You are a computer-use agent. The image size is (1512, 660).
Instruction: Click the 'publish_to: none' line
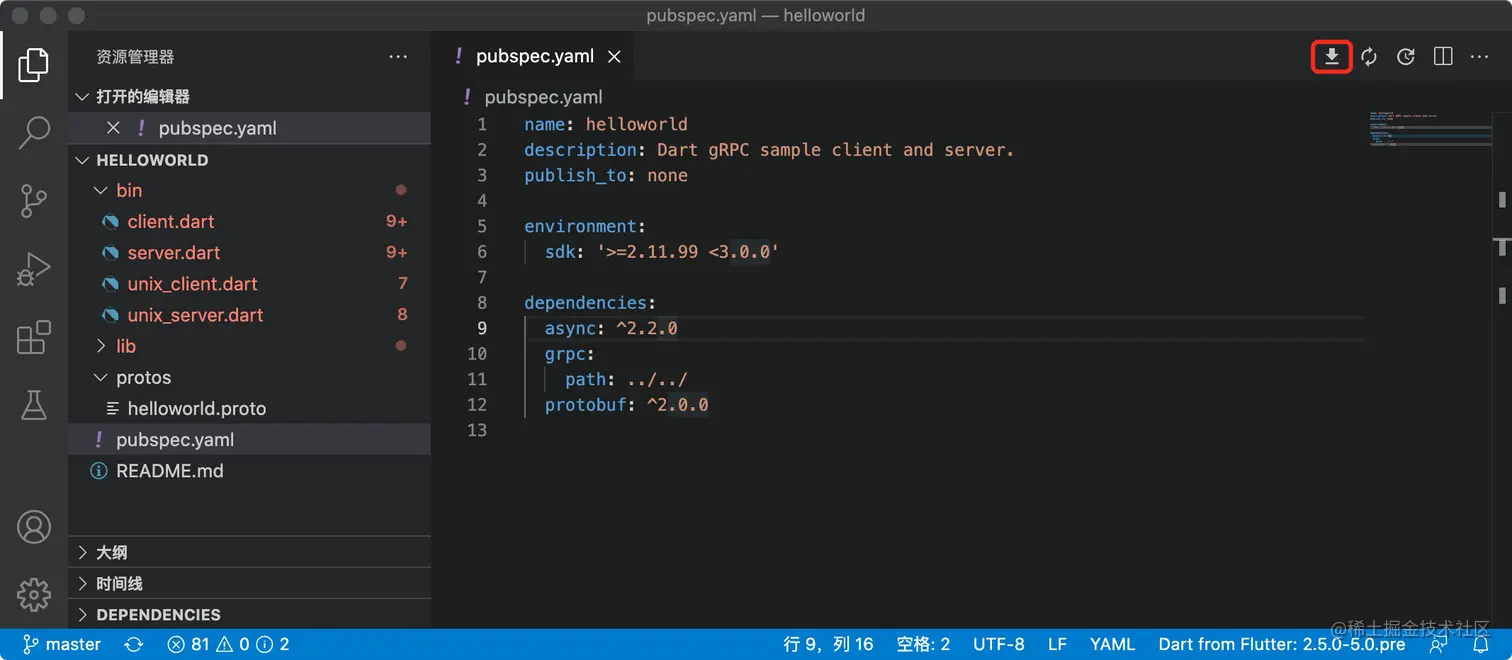tap(606, 176)
